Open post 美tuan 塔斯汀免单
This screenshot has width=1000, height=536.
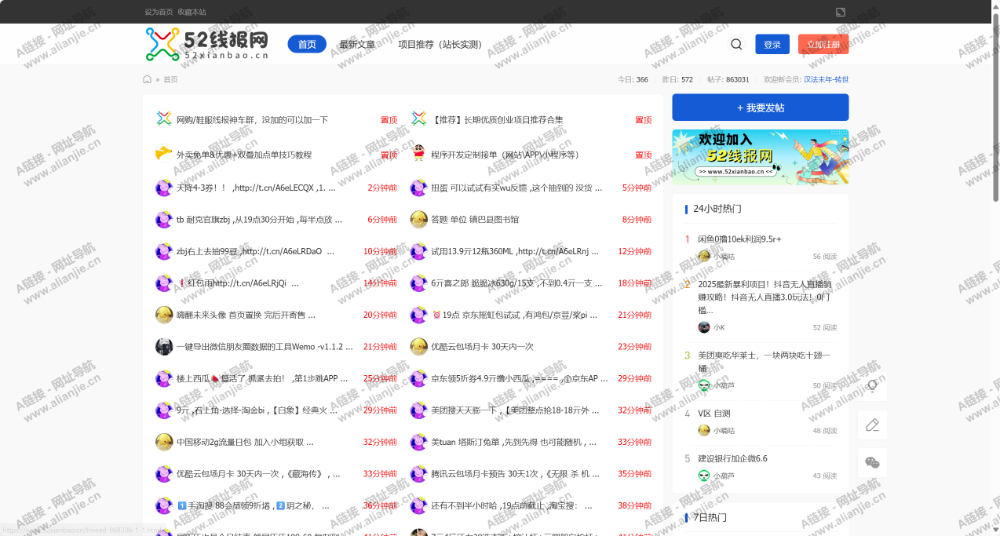514,442
